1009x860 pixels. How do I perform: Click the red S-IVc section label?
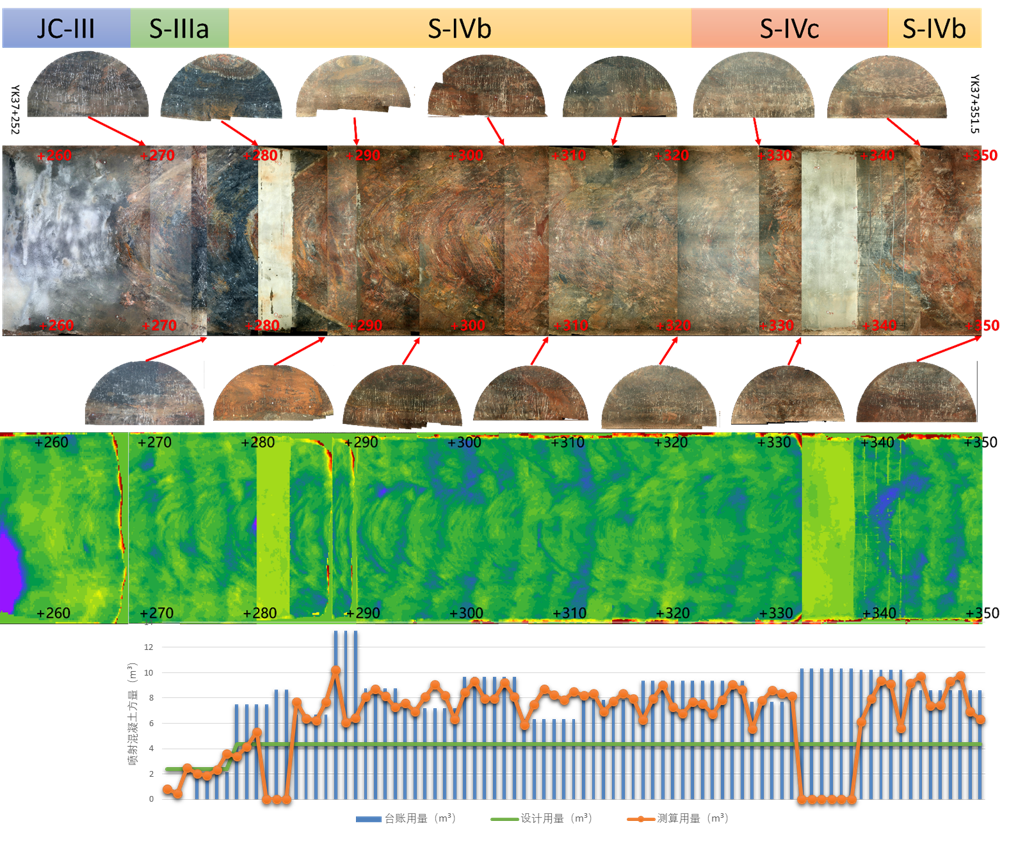pyautogui.click(x=789, y=29)
